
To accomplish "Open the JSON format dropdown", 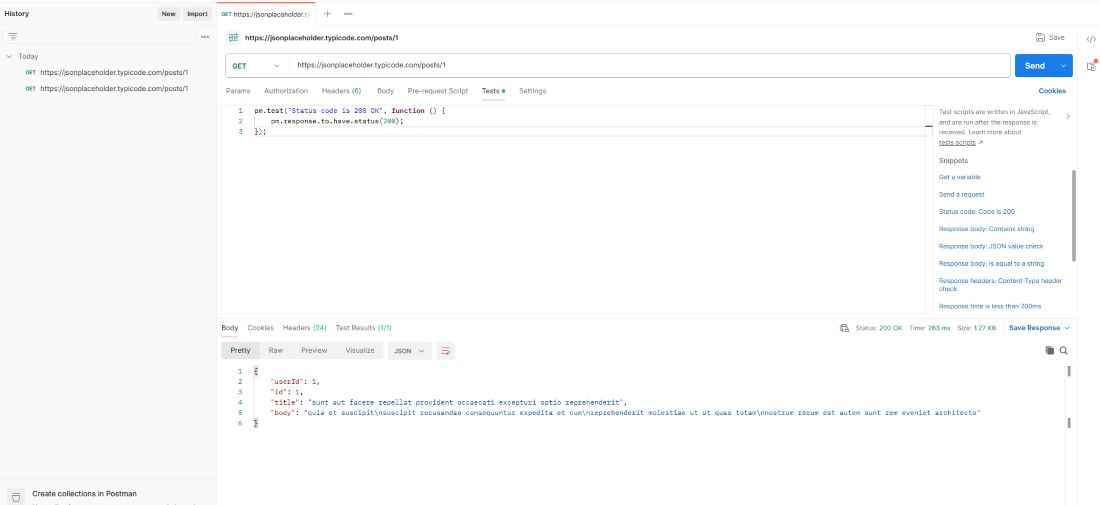I will click(x=409, y=351).
